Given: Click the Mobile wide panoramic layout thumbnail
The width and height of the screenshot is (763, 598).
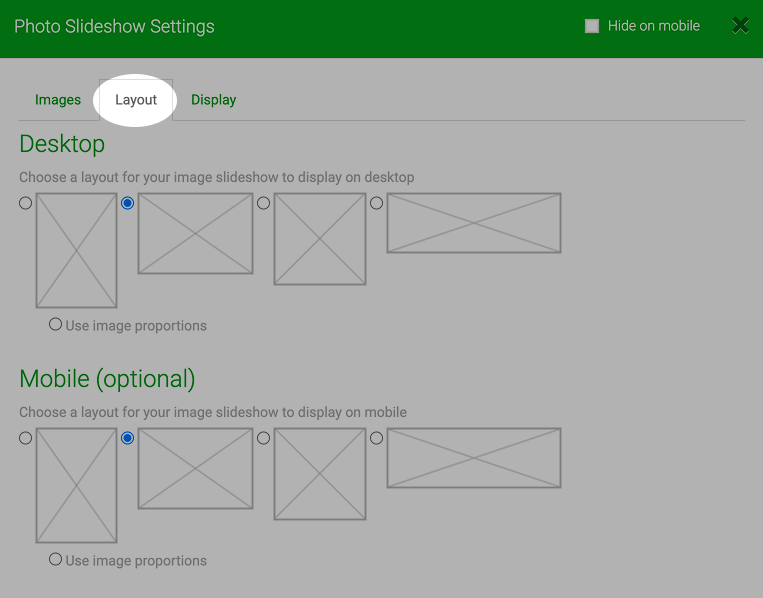Looking at the screenshot, I should pos(474,458).
